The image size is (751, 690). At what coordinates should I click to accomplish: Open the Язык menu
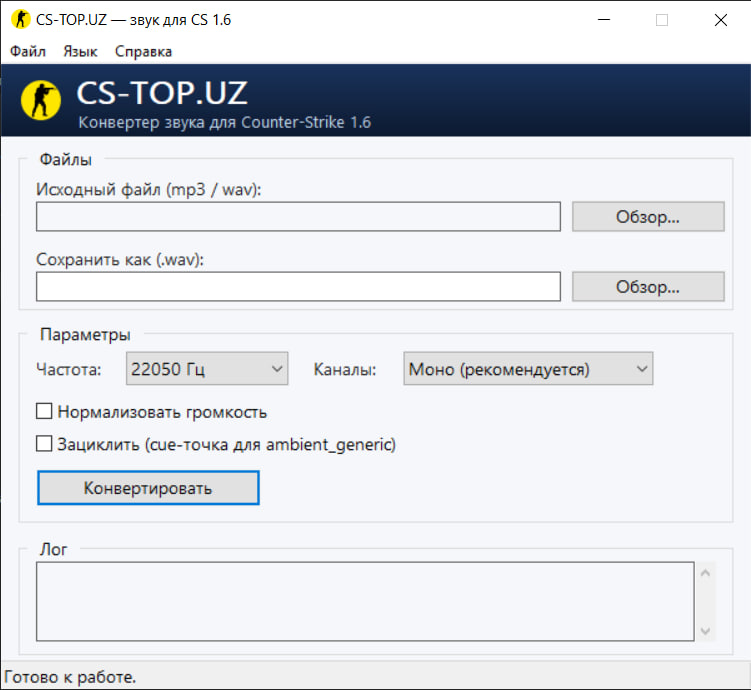tap(80, 51)
